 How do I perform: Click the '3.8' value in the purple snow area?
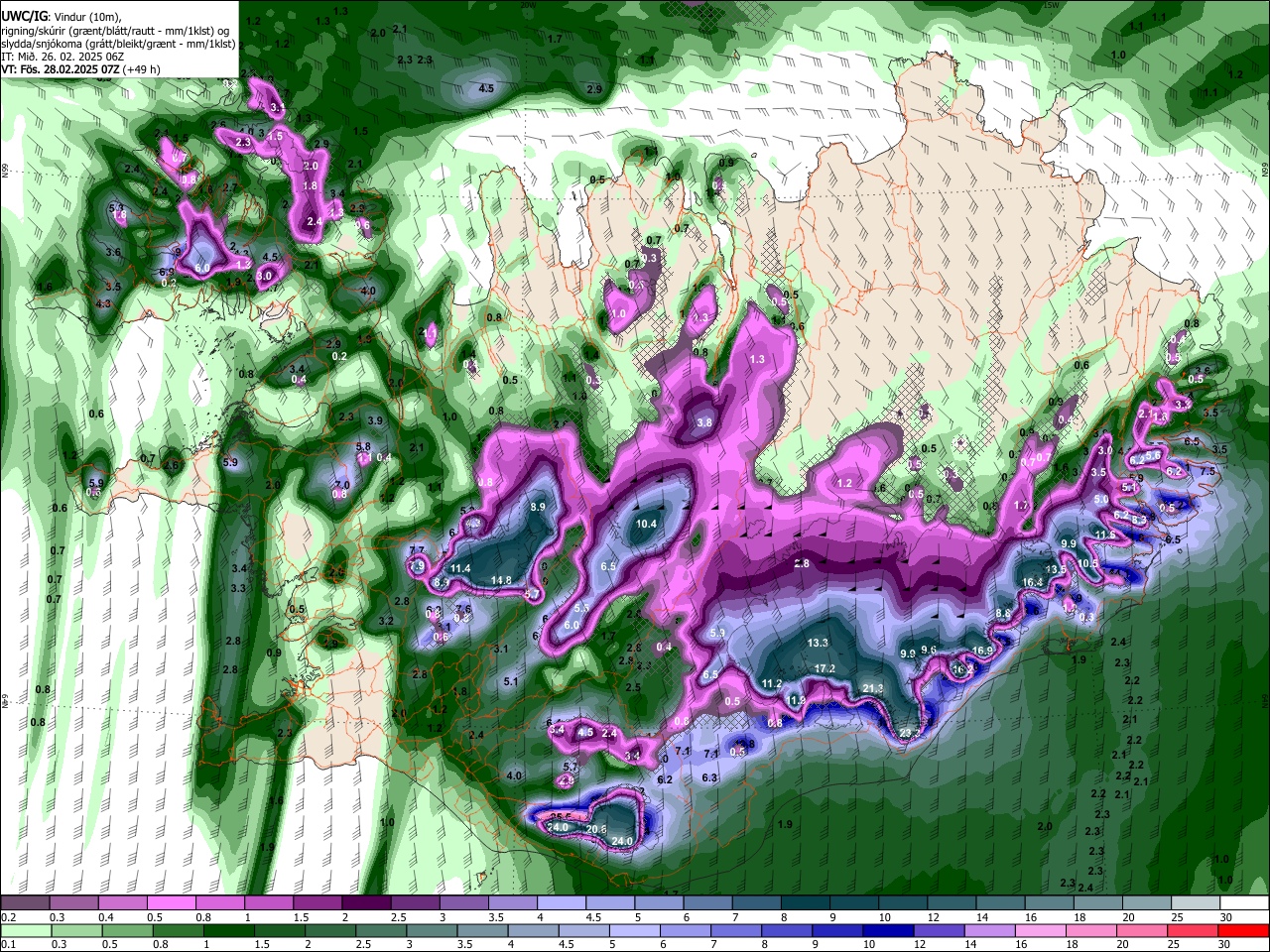click(704, 422)
